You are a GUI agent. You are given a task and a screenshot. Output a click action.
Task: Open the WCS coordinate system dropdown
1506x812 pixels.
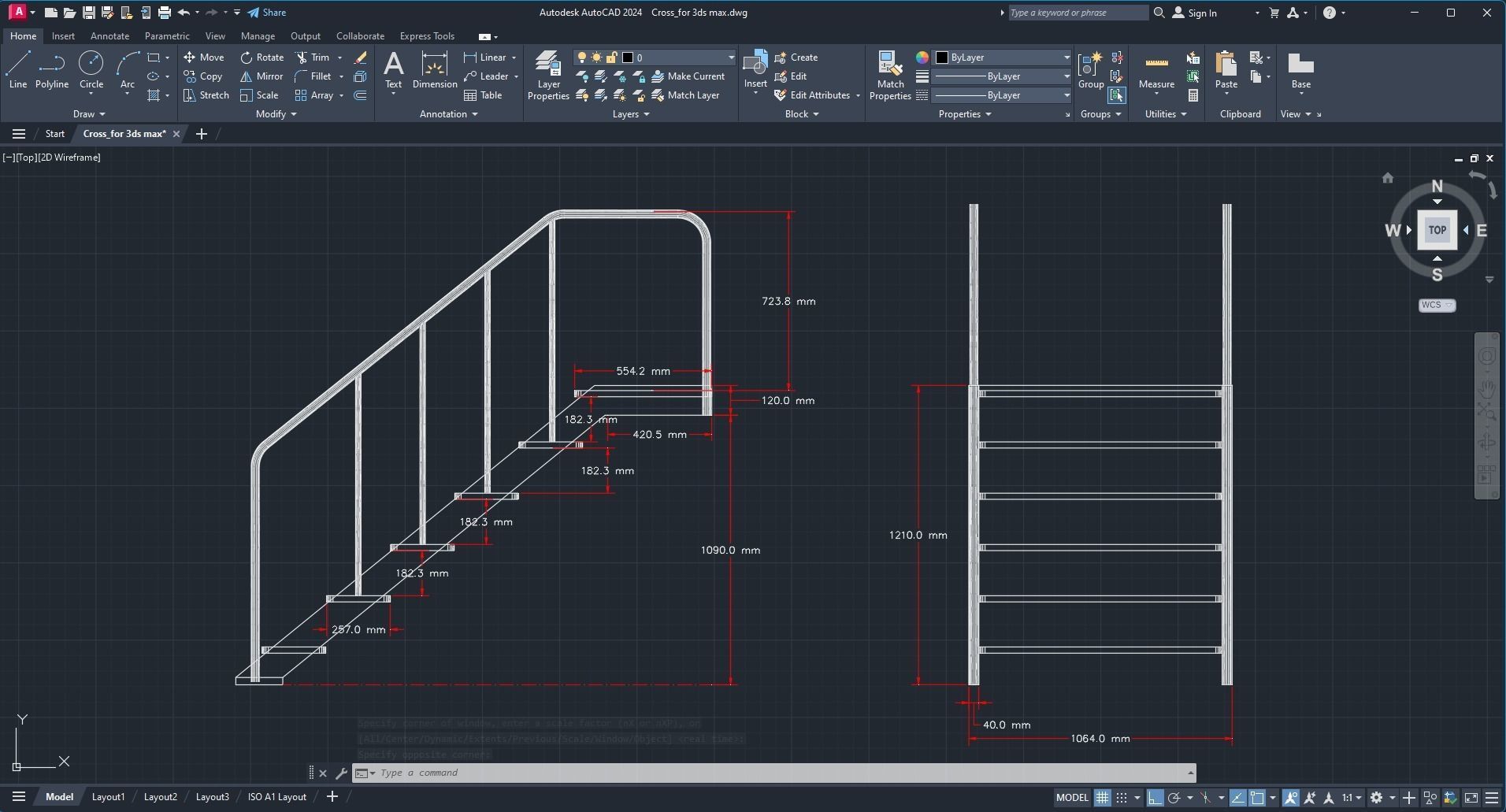click(1437, 305)
